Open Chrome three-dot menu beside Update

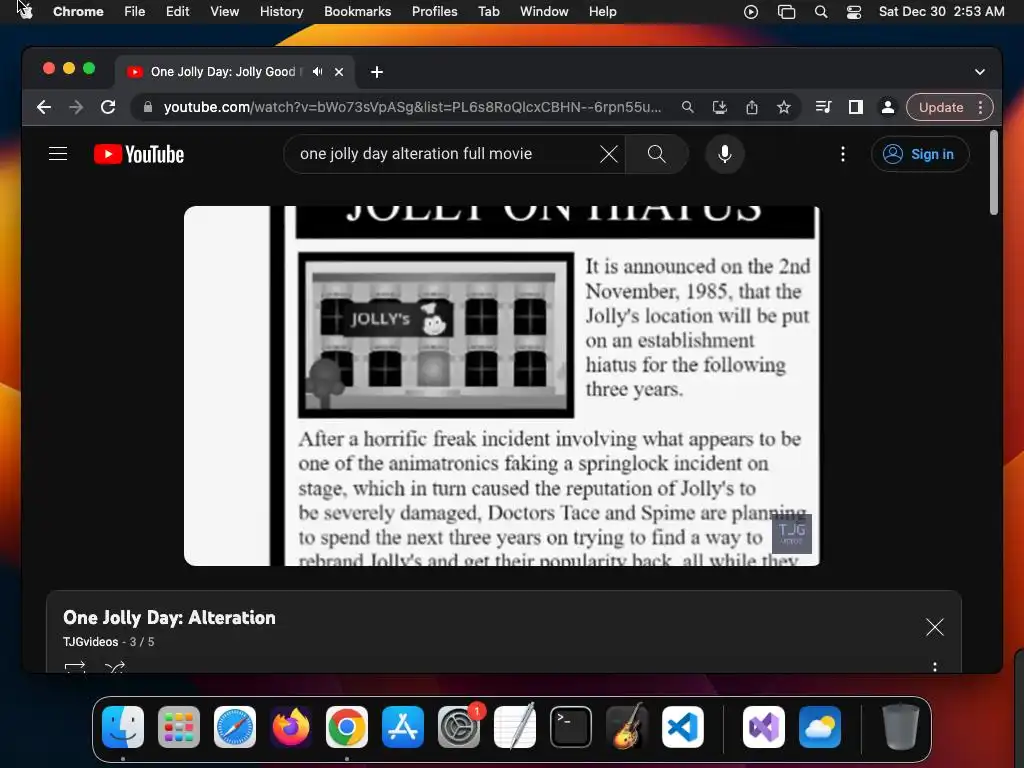click(980, 107)
